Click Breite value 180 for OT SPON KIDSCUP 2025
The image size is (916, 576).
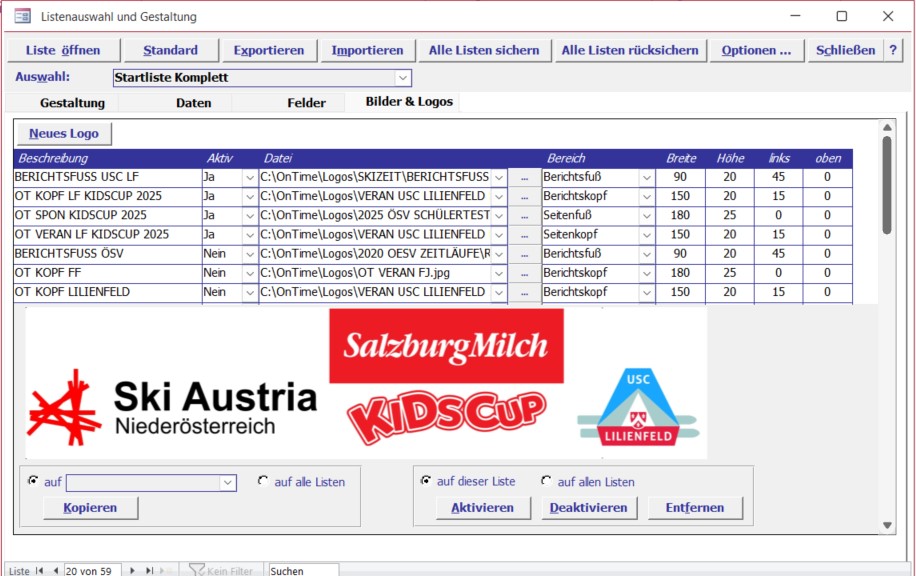click(x=680, y=216)
